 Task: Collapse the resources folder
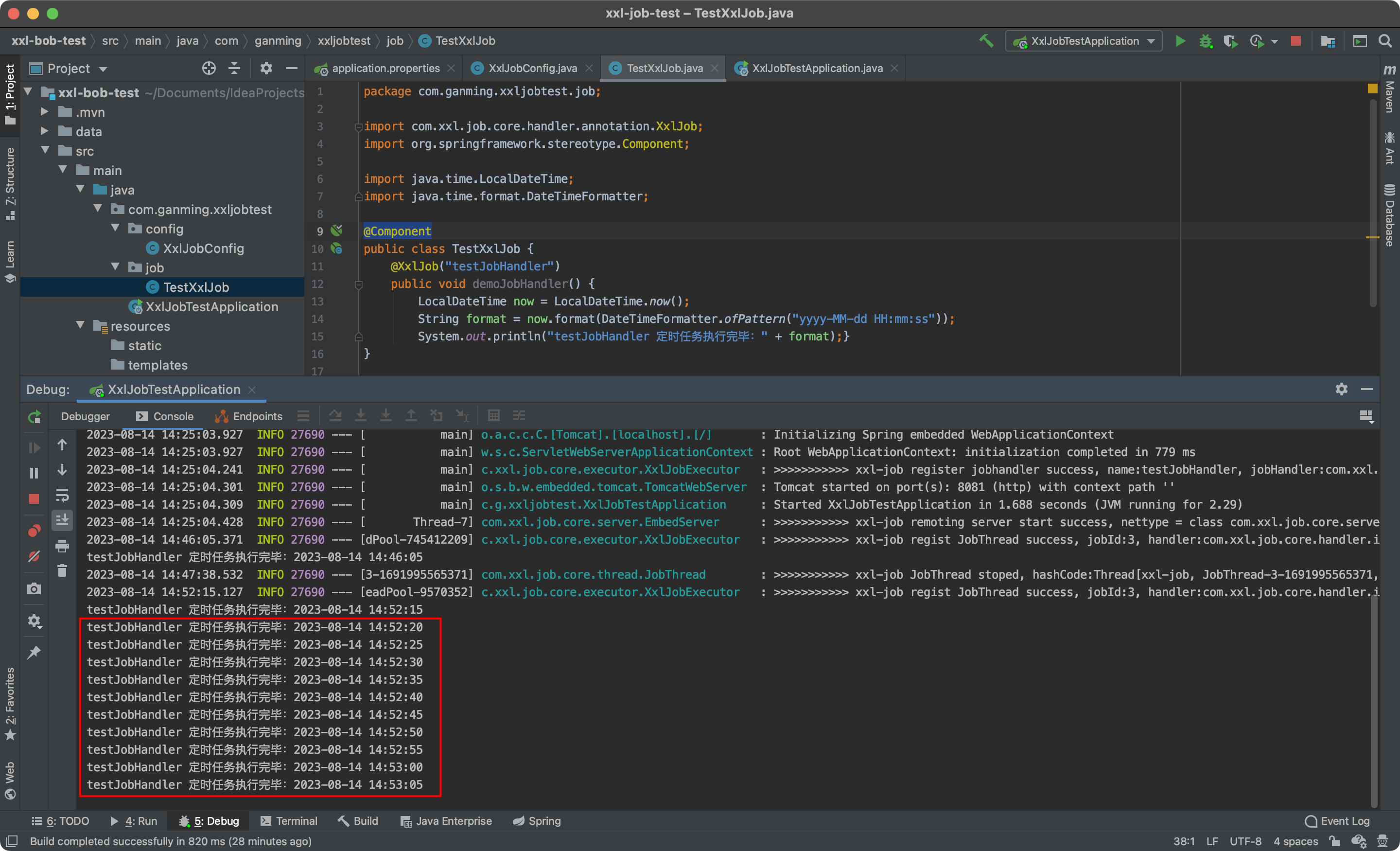(x=81, y=325)
